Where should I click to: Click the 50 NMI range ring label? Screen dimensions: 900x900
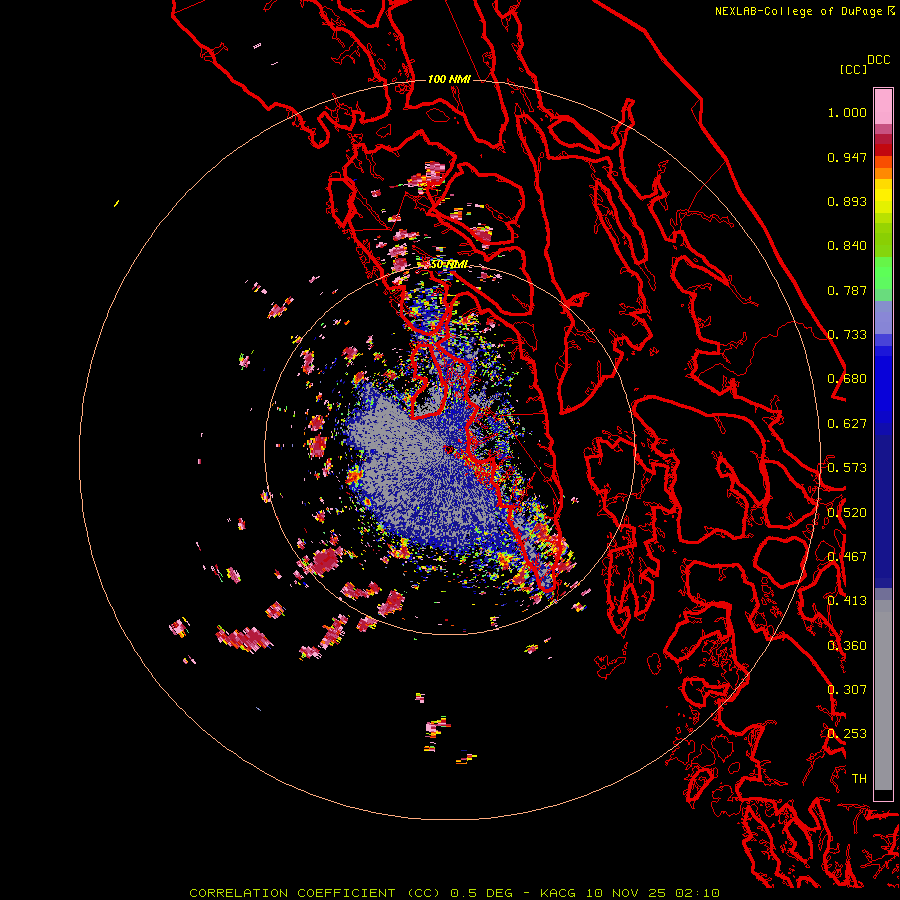(449, 265)
